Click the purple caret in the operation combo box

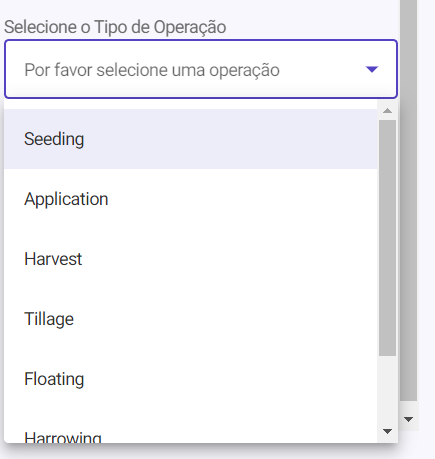[372, 69]
